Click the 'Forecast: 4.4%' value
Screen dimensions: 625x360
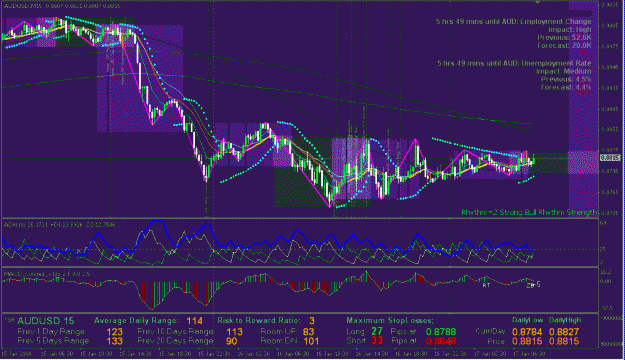point(566,87)
